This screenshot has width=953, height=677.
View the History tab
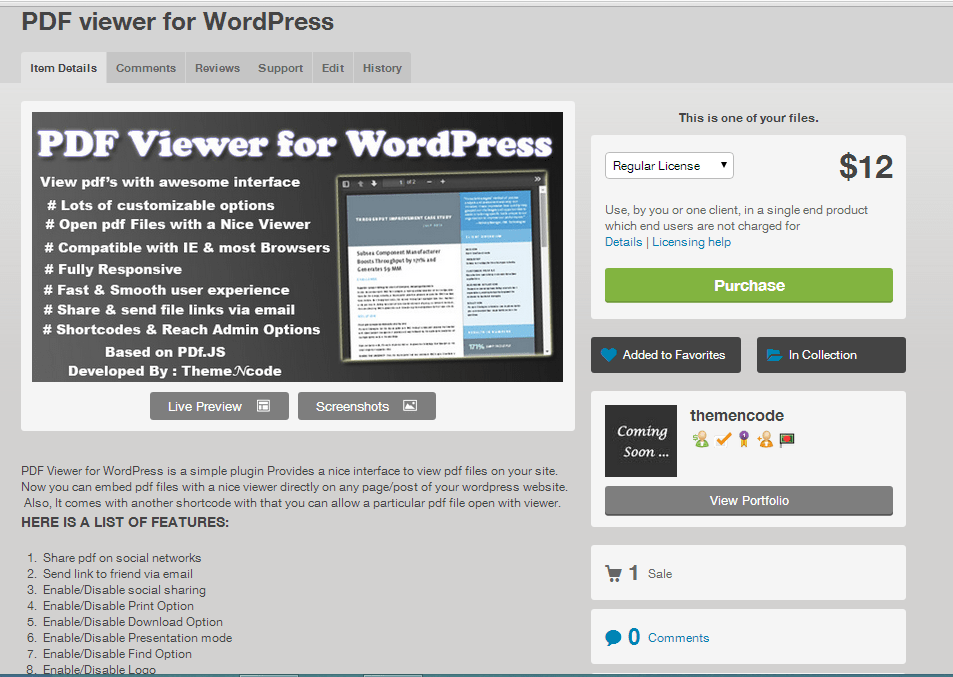pos(382,67)
